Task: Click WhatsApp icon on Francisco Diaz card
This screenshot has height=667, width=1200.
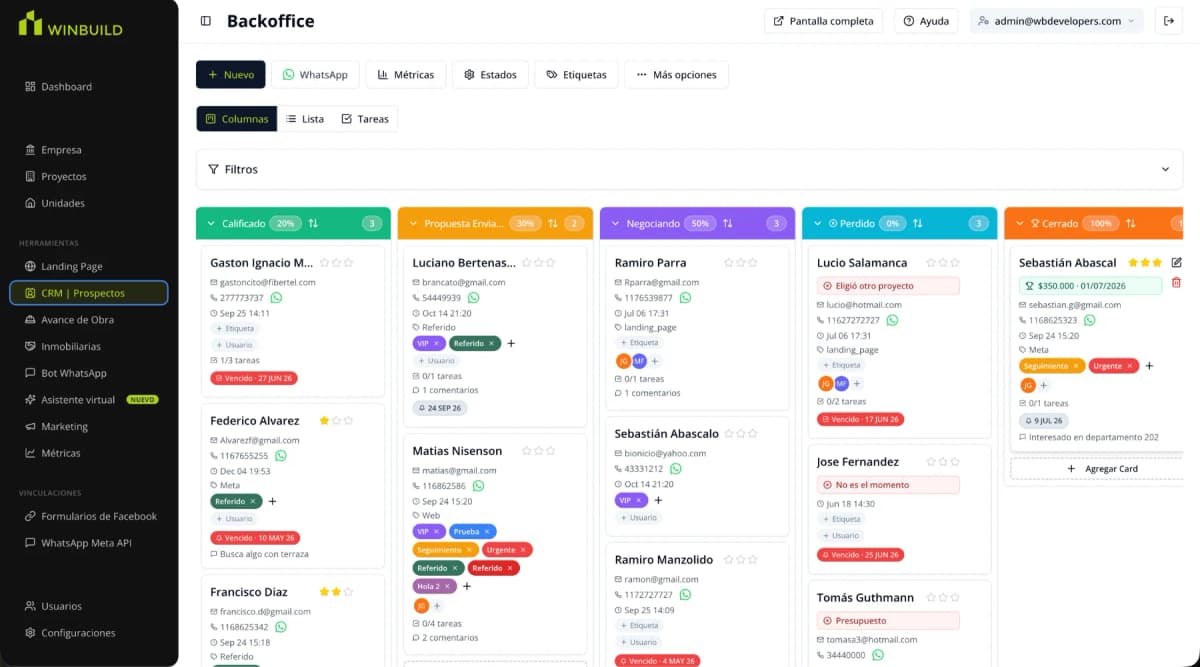Action: pyautogui.click(x=281, y=627)
